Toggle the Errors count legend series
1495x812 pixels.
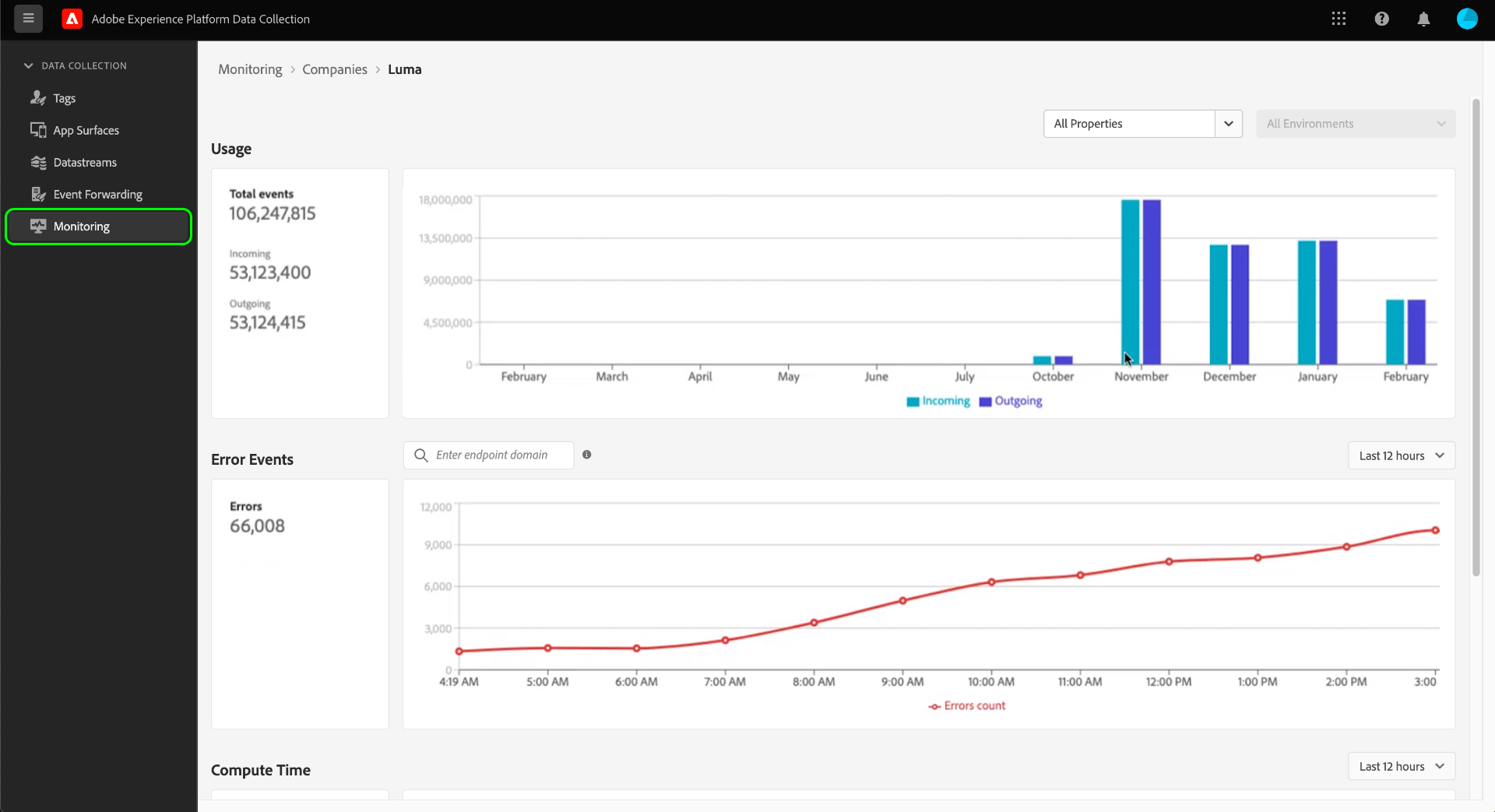click(967, 705)
